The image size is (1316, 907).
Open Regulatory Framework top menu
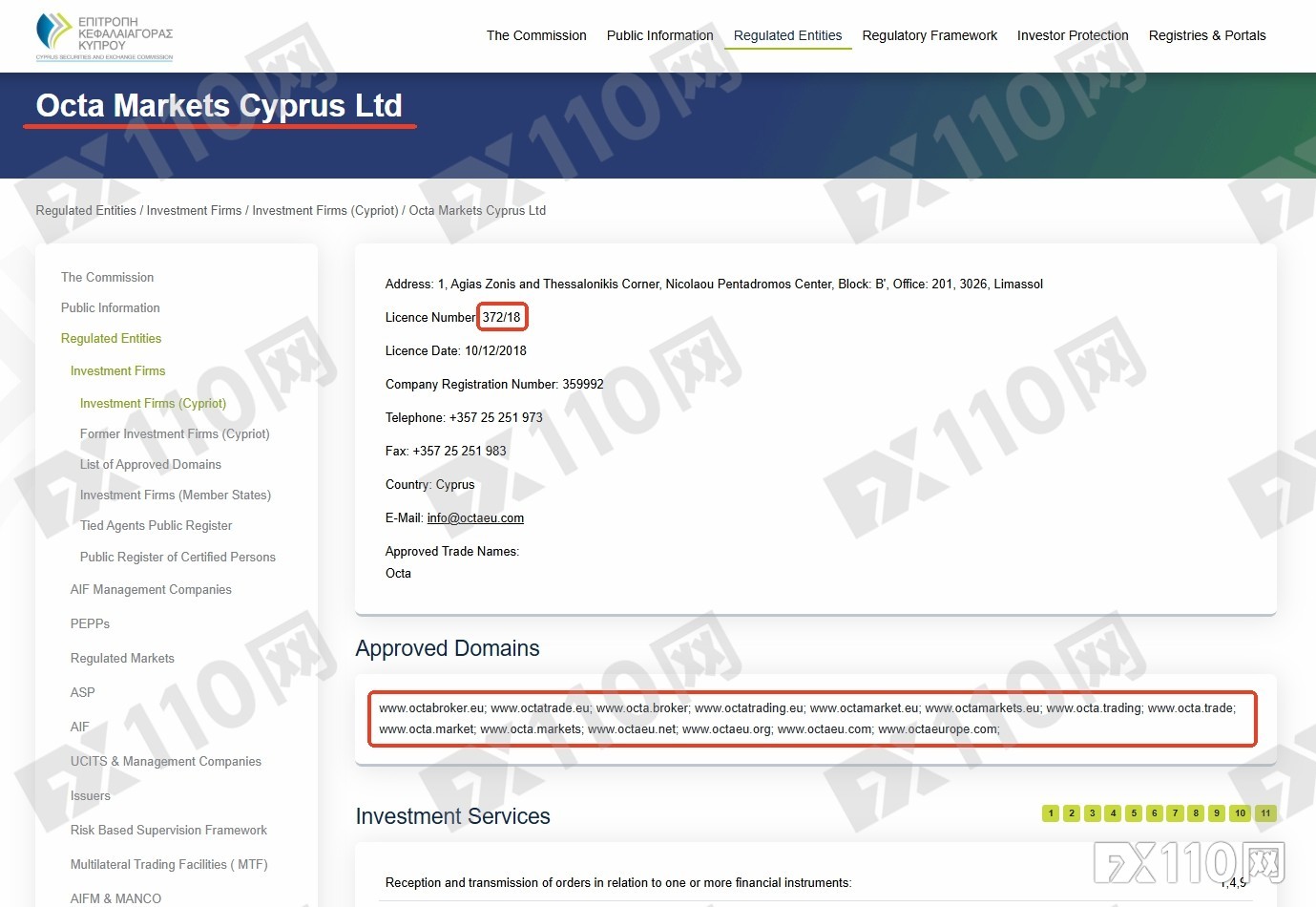coord(930,35)
